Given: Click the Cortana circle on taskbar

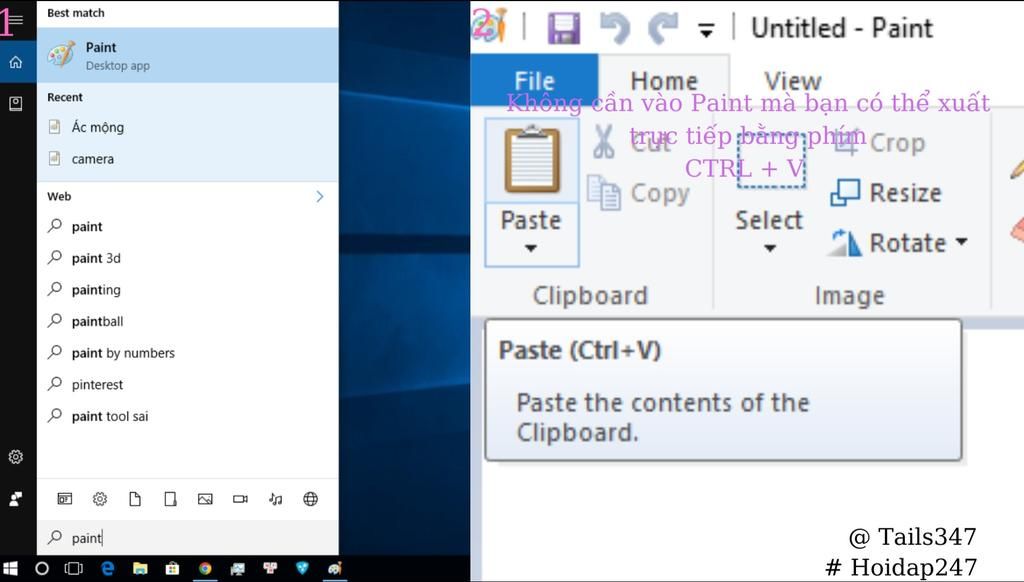Looking at the screenshot, I should 42,568.
